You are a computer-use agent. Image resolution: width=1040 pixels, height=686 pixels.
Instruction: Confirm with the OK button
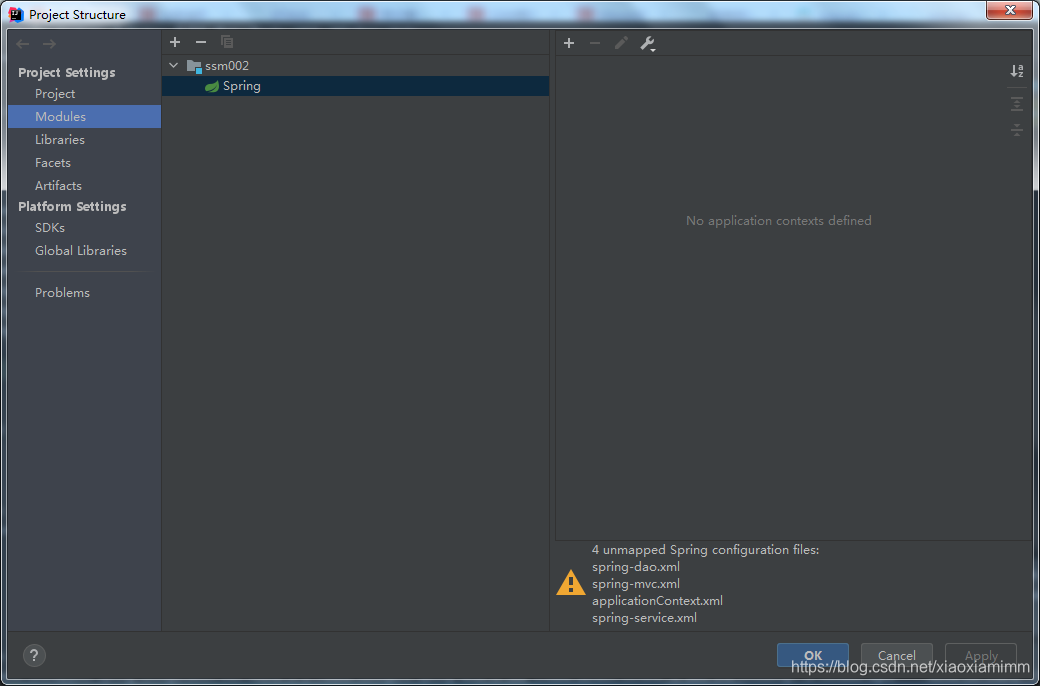coord(812,655)
